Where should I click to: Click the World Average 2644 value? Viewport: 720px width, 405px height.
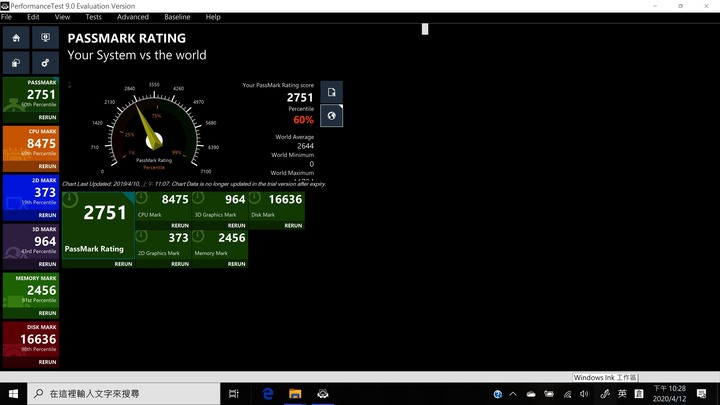[305, 146]
